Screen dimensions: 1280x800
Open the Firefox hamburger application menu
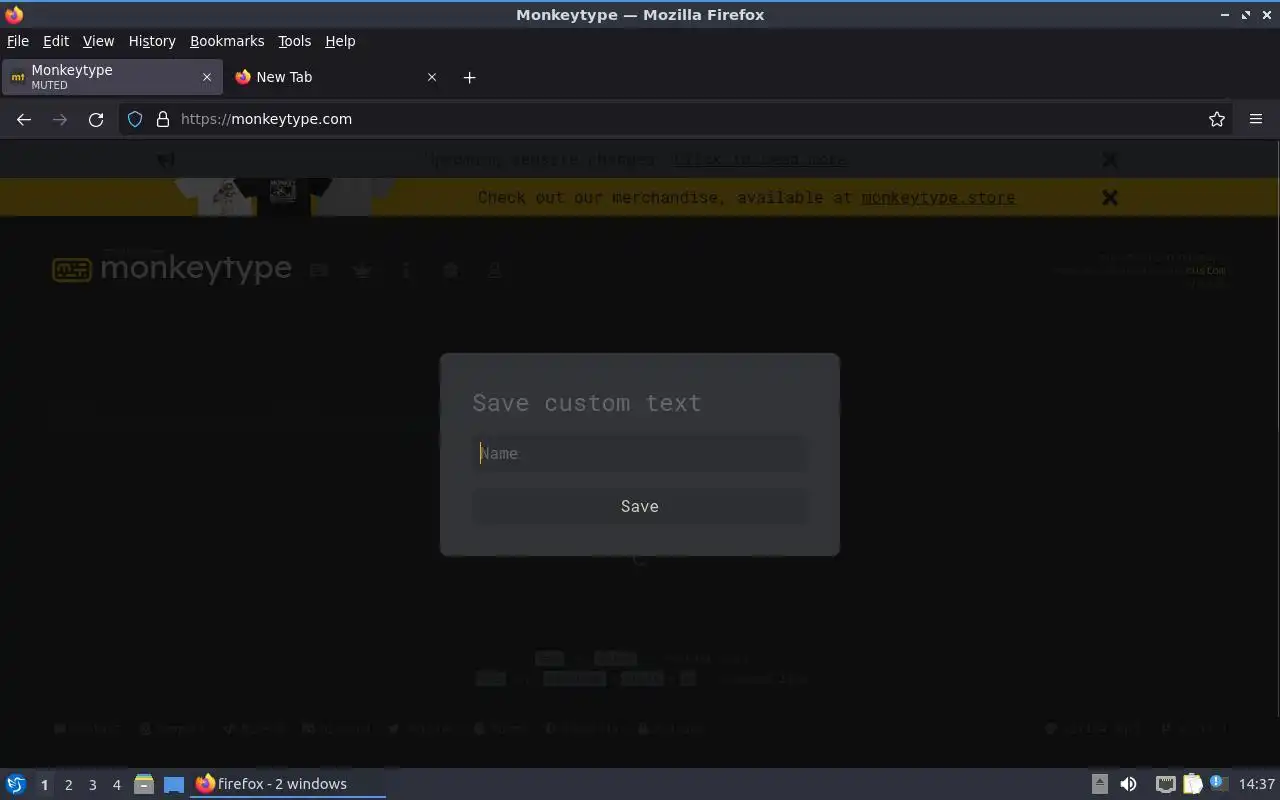(x=1256, y=119)
